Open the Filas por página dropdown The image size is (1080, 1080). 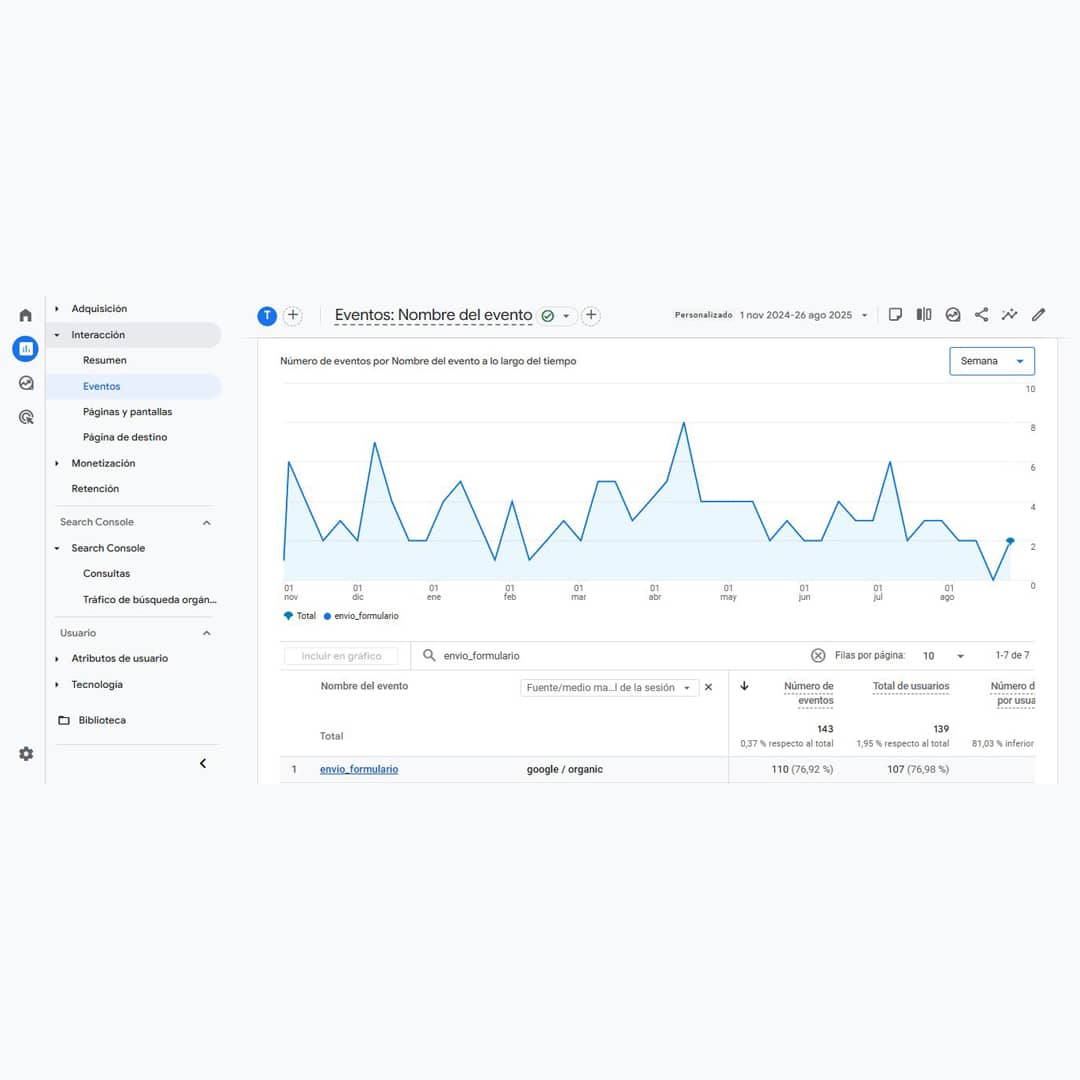point(944,656)
